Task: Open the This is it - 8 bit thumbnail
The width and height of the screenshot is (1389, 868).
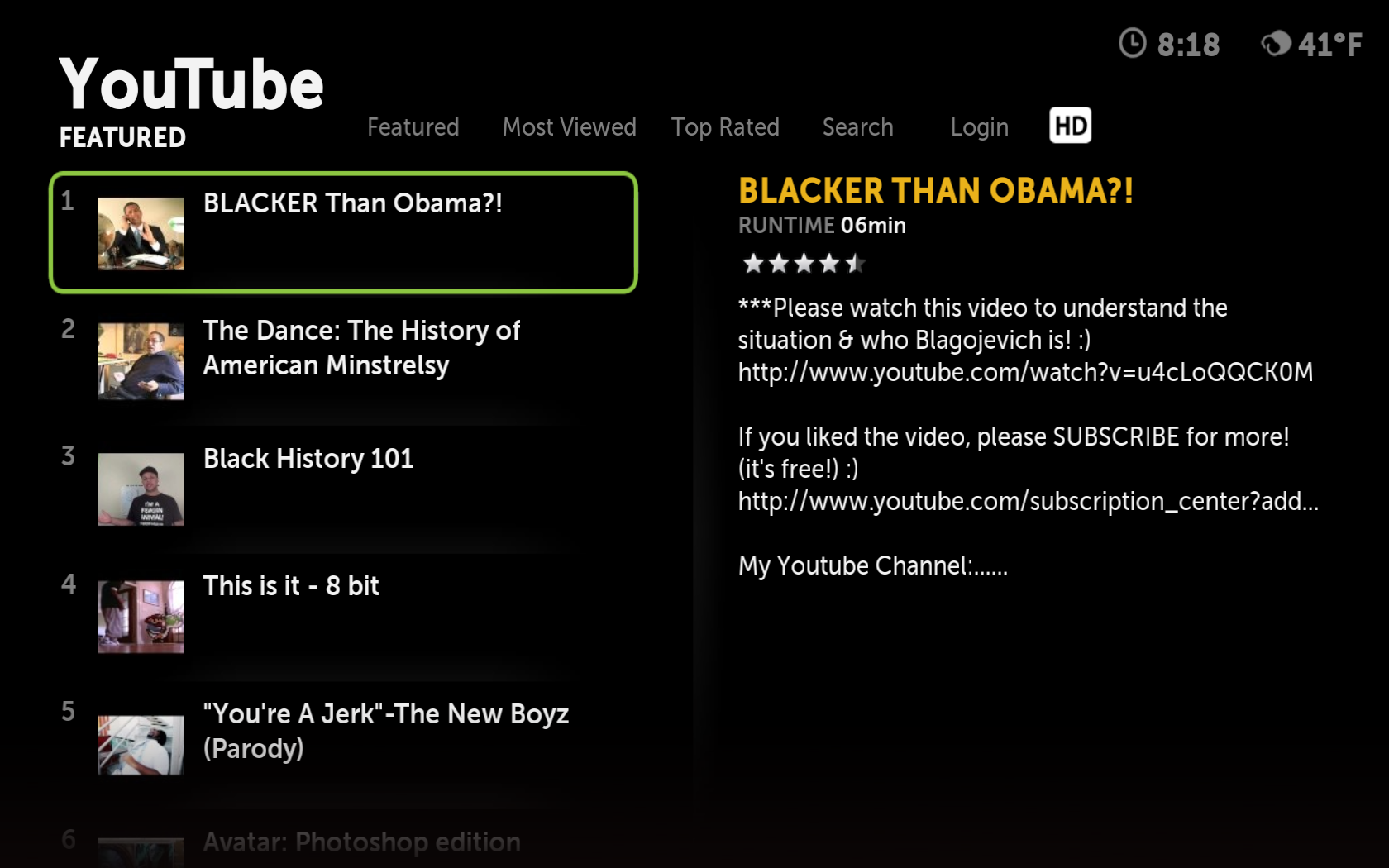Action: pyautogui.click(x=141, y=617)
